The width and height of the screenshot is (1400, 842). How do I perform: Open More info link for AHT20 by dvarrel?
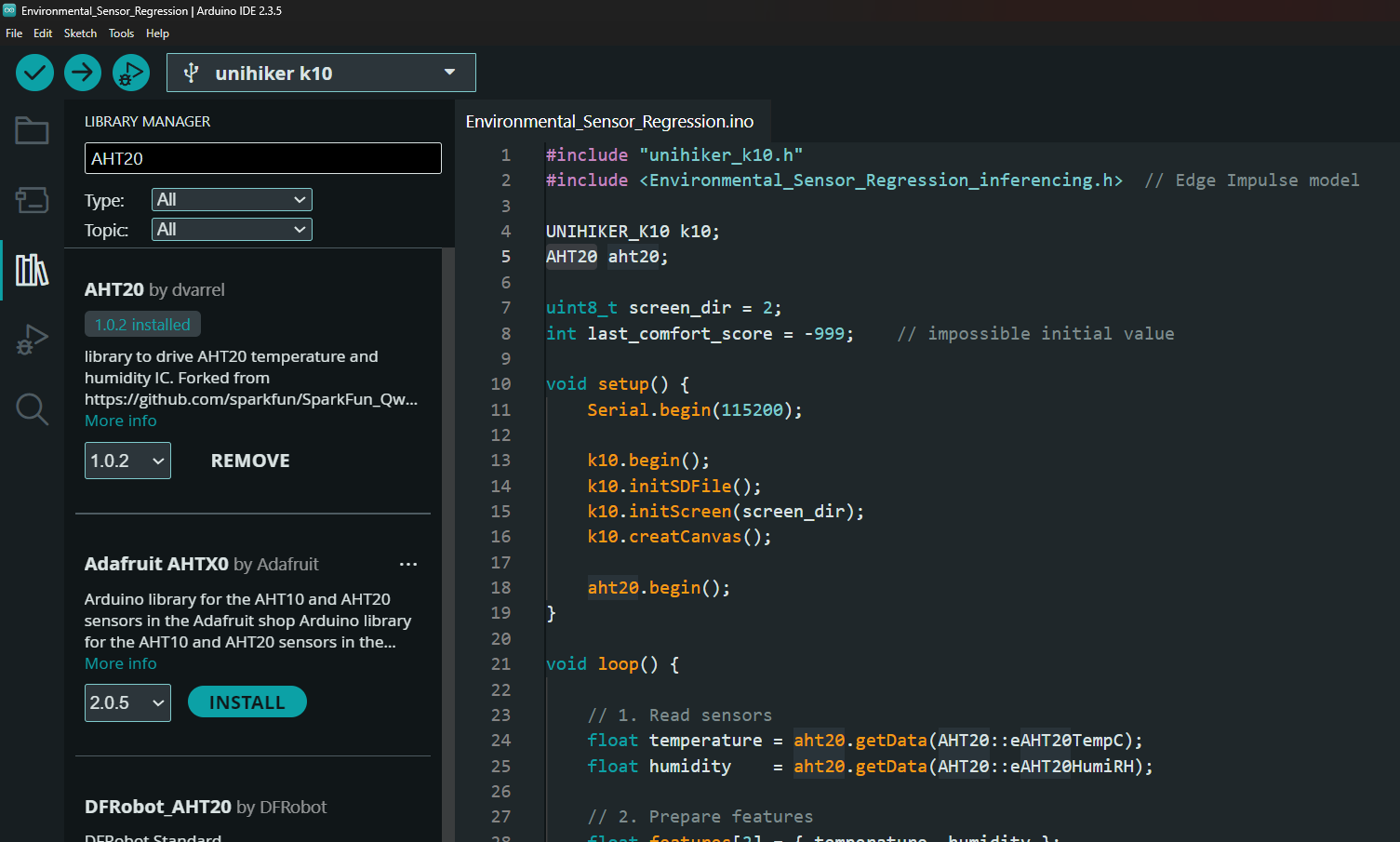pos(121,421)
